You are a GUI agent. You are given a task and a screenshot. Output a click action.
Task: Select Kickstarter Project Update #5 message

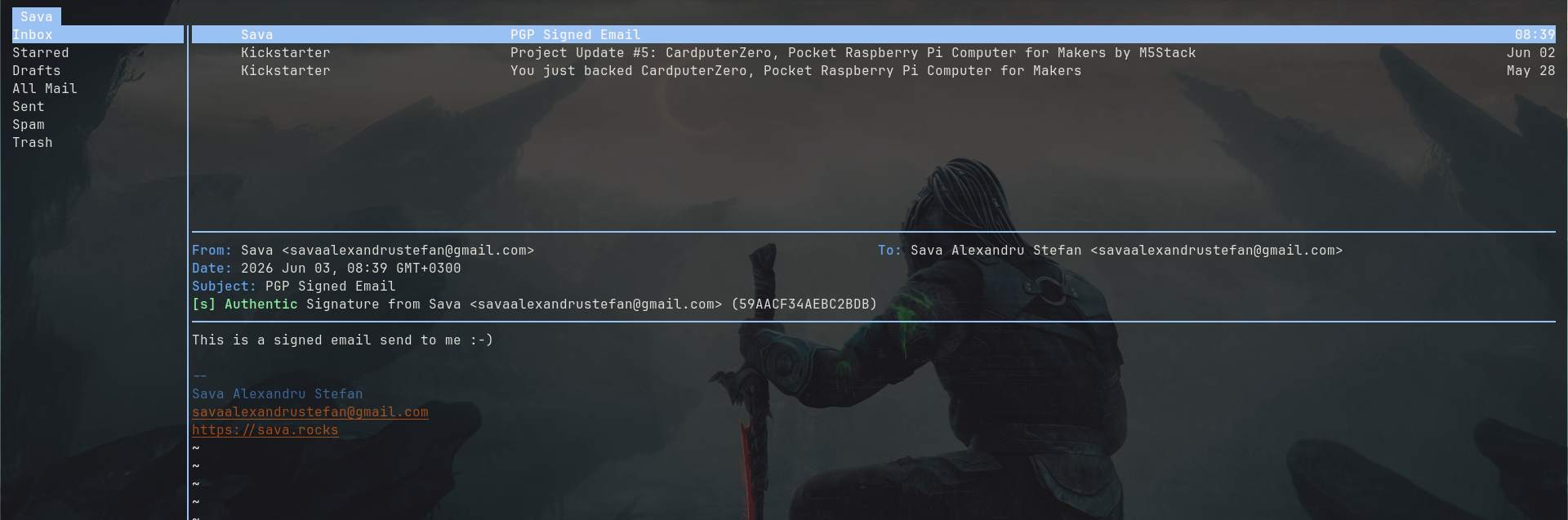point(874,52)
